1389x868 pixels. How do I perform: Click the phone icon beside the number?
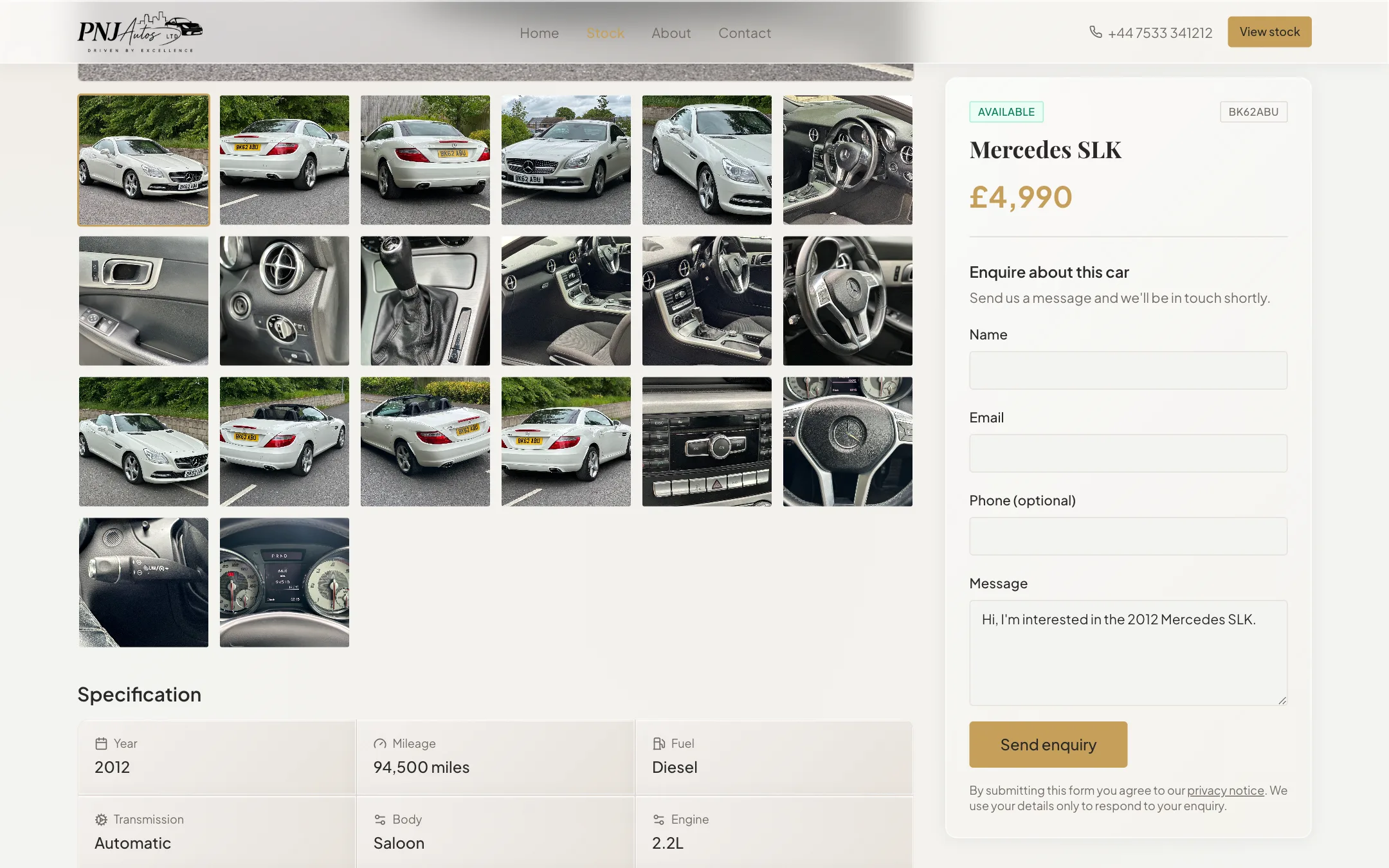tap(1096, 32)
